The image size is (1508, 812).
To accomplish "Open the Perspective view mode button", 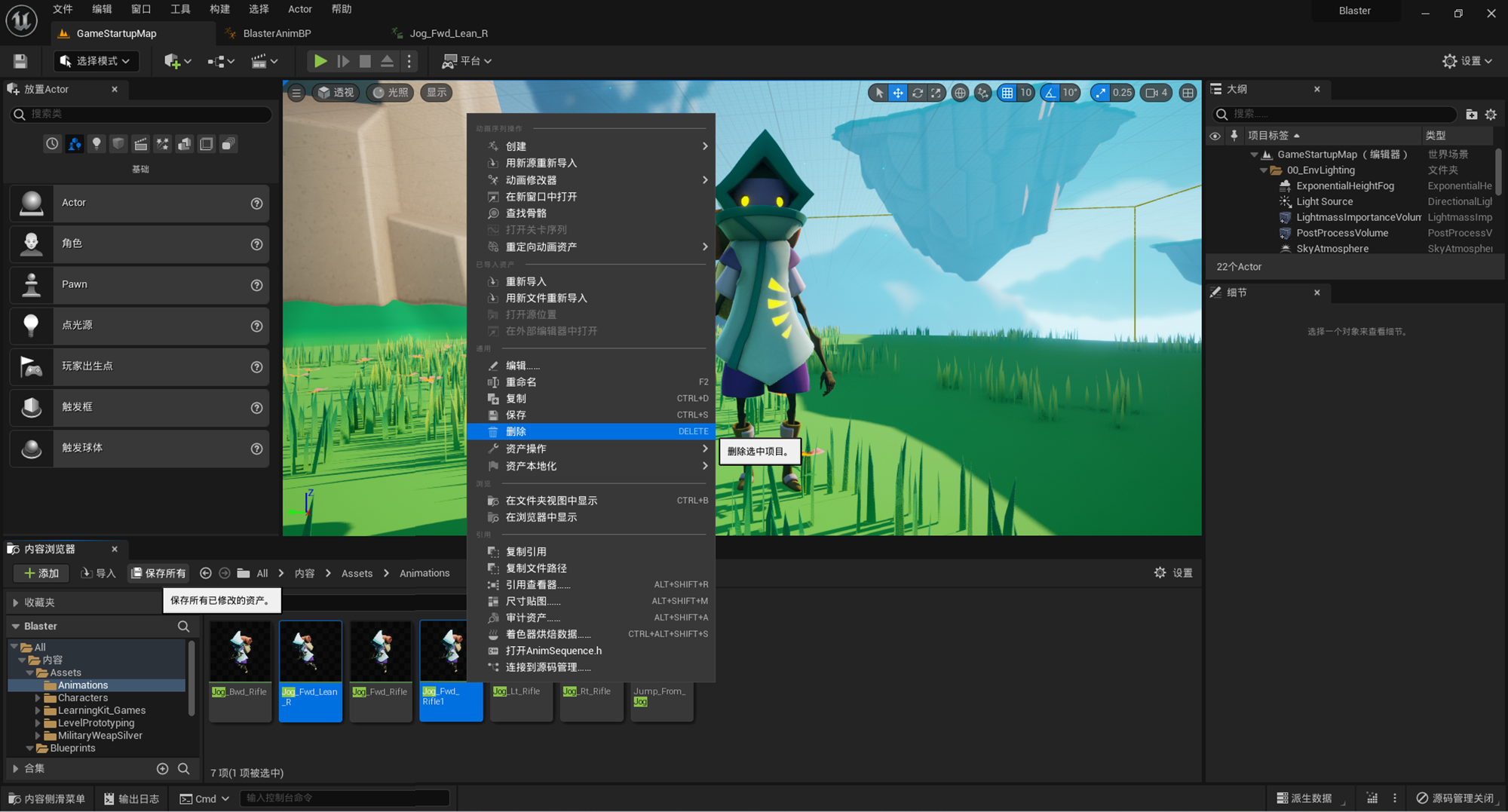I will click(336, 93).
